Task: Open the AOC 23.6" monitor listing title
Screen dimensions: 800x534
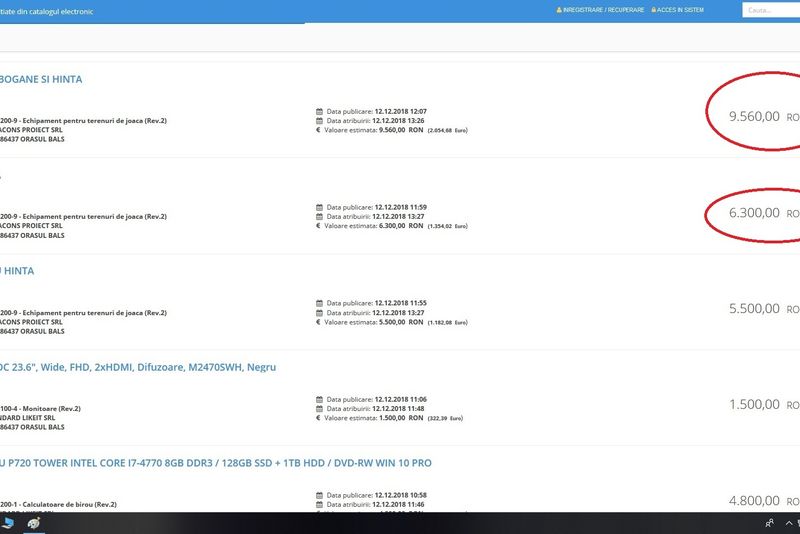Action: pos(138,367)
